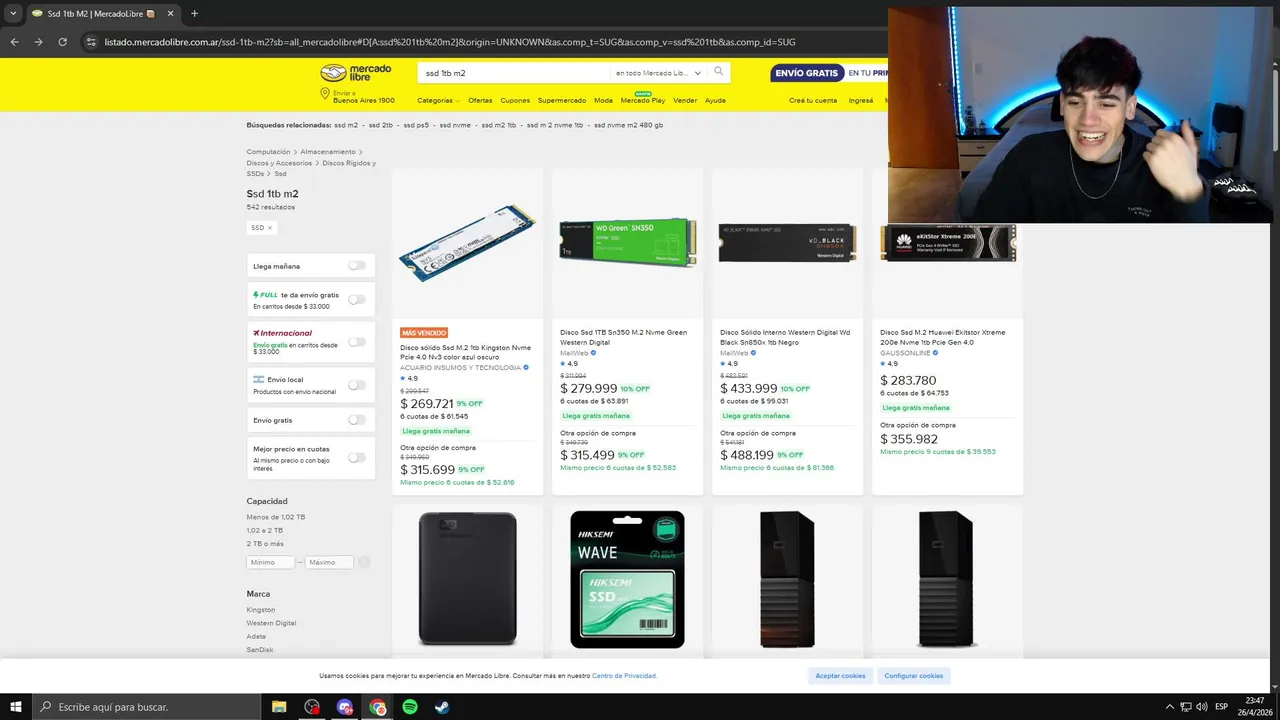
Task: Enable the Envío local filter
Action: point(356,384)
